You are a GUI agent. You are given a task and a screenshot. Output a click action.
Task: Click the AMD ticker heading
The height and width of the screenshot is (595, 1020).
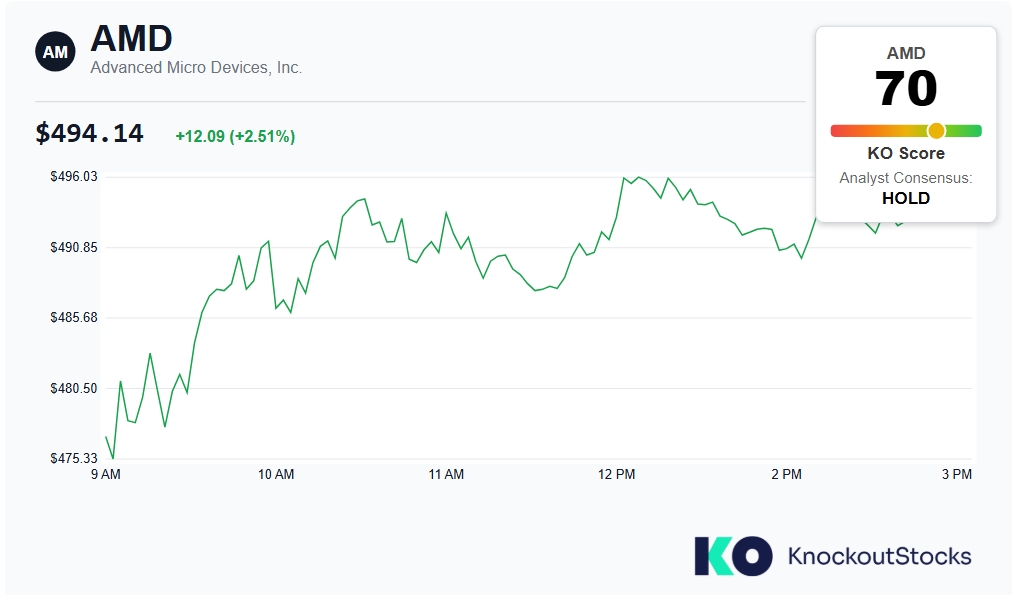pyautogui.click(x=131, y=38)
